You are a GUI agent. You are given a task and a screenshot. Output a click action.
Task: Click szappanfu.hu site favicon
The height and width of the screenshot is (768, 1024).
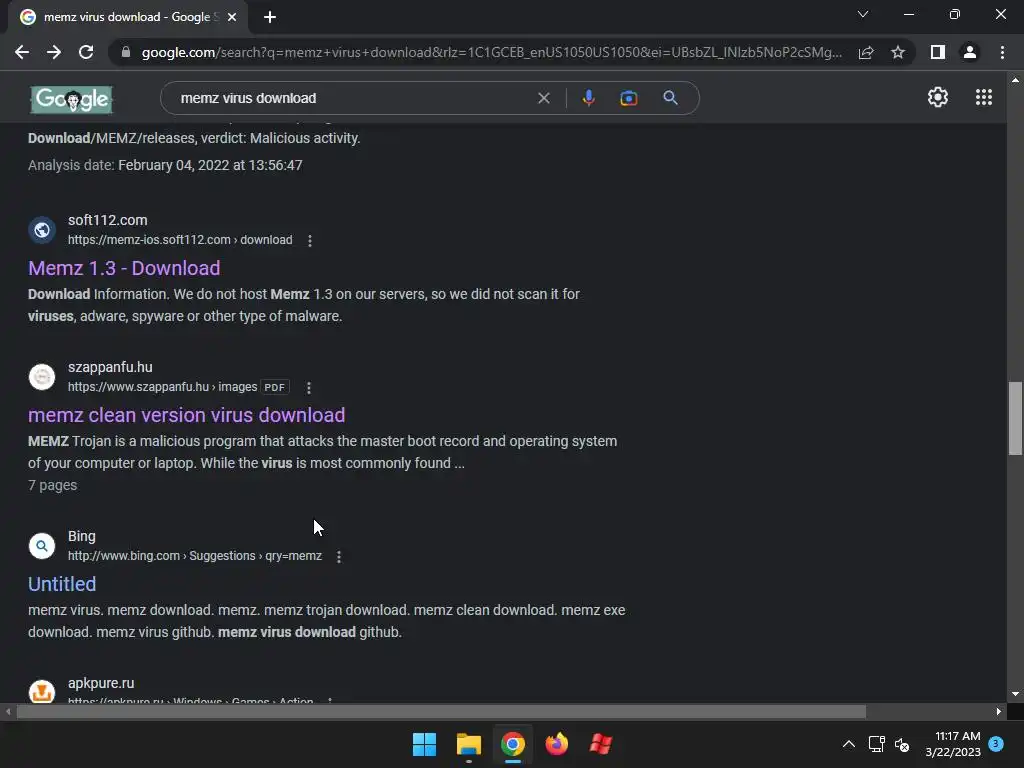[x=42, y=377]
